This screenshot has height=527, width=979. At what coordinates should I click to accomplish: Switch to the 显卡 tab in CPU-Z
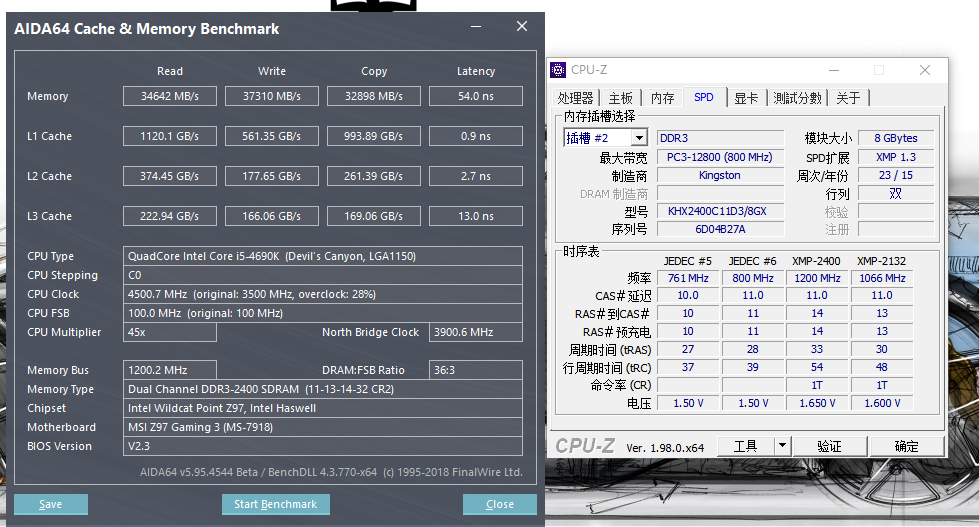click(x=746, y=98)
